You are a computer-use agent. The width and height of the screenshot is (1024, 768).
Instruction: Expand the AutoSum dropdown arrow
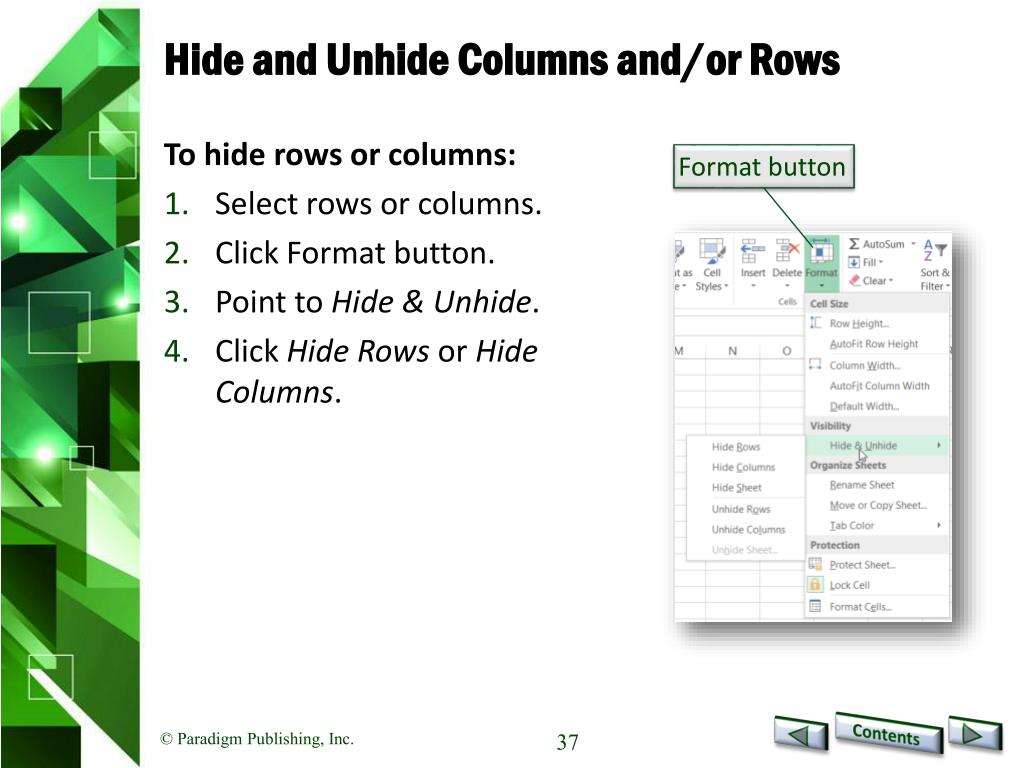913,244
